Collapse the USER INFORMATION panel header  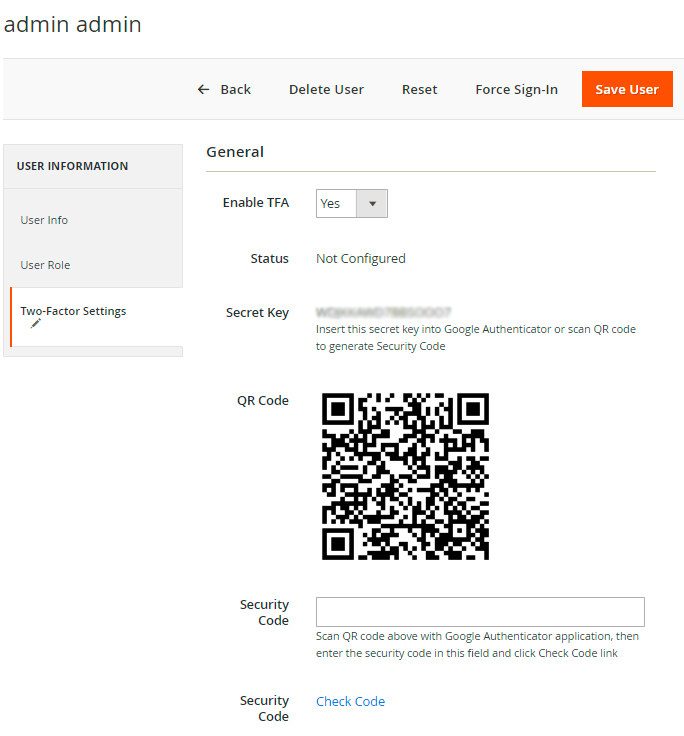(72, 166)
